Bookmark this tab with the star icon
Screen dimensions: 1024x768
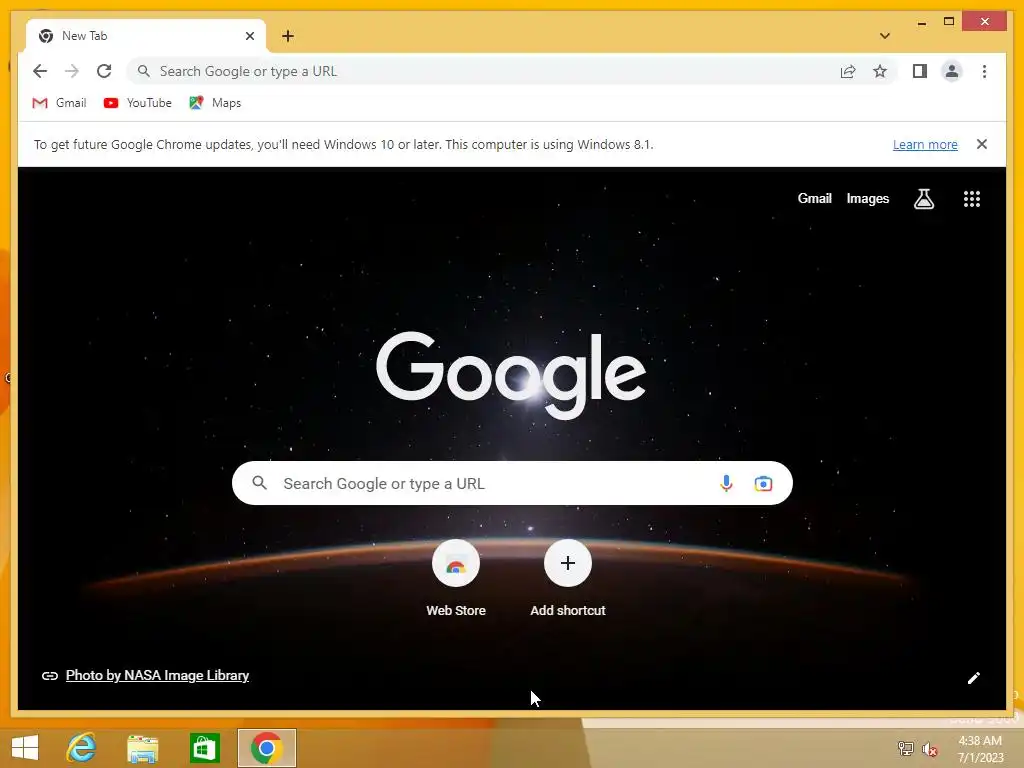(x=880, y=71)
